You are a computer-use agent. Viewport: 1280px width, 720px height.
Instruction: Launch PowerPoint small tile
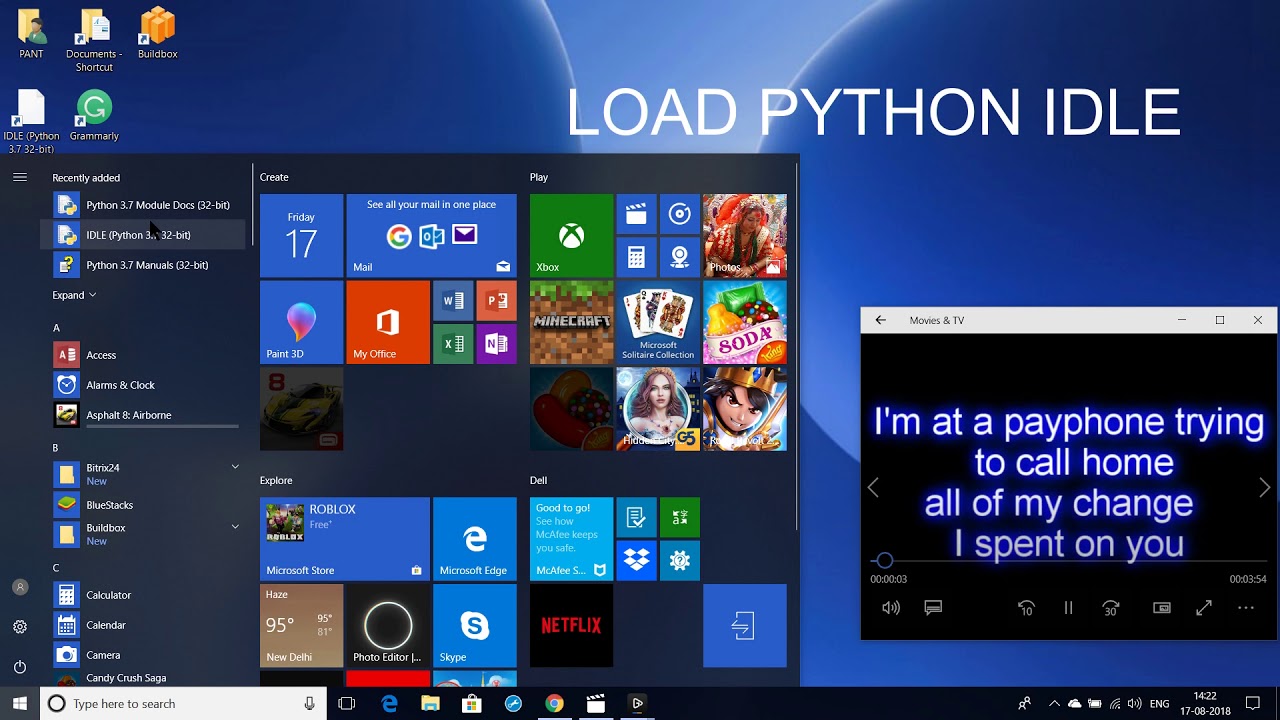point(496,301)
